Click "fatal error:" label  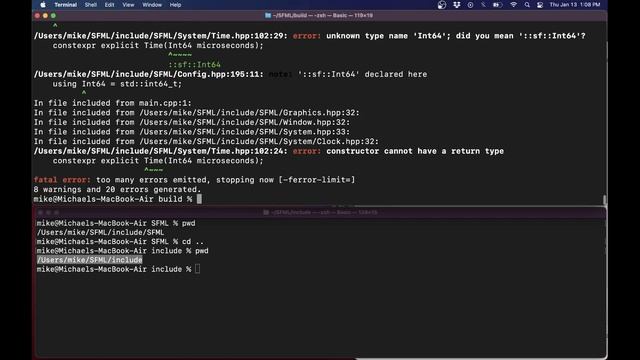tap(62, 180)
